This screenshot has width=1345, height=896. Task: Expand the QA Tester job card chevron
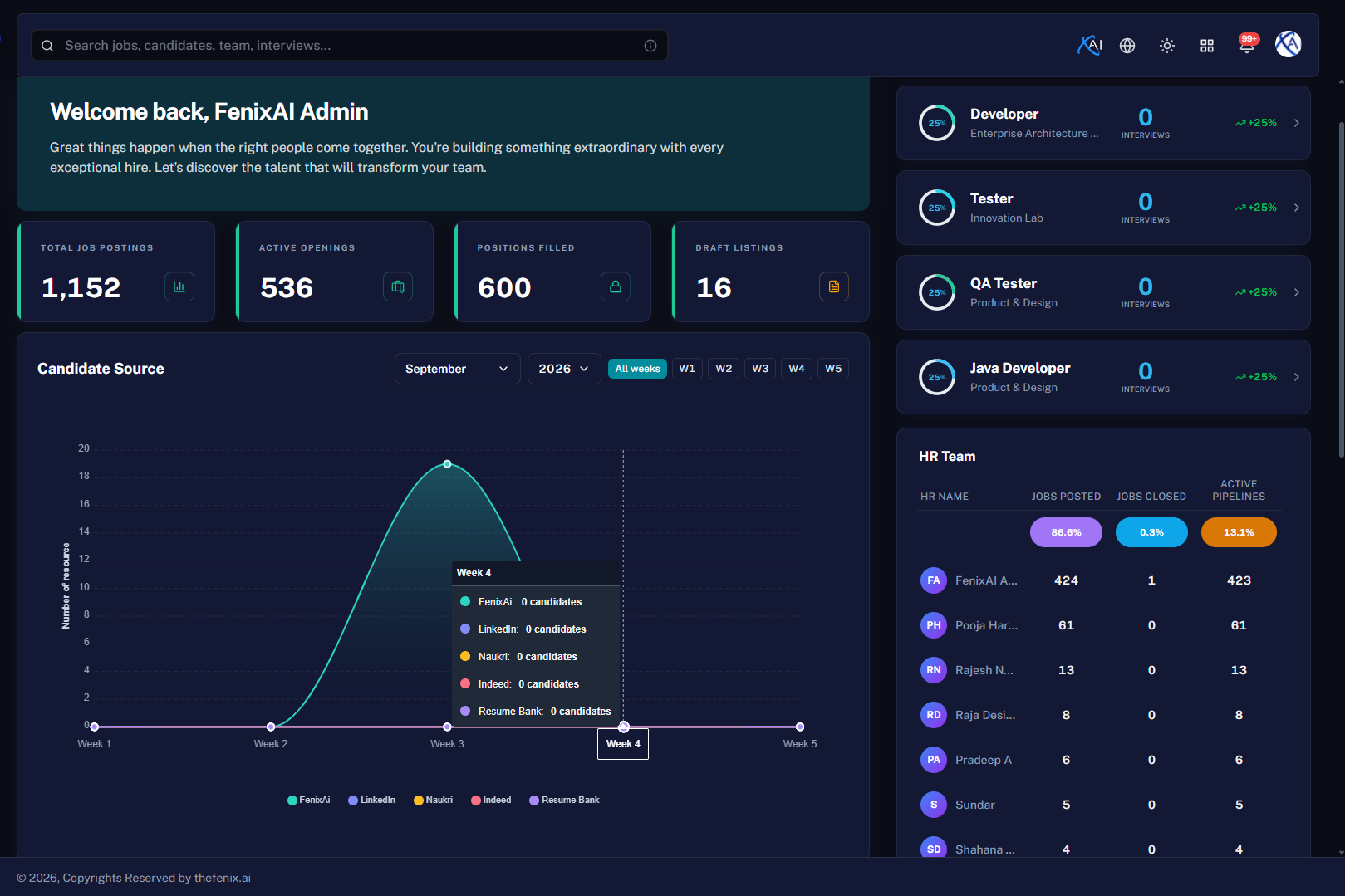pyautogui.click(x=1297, y=292)
